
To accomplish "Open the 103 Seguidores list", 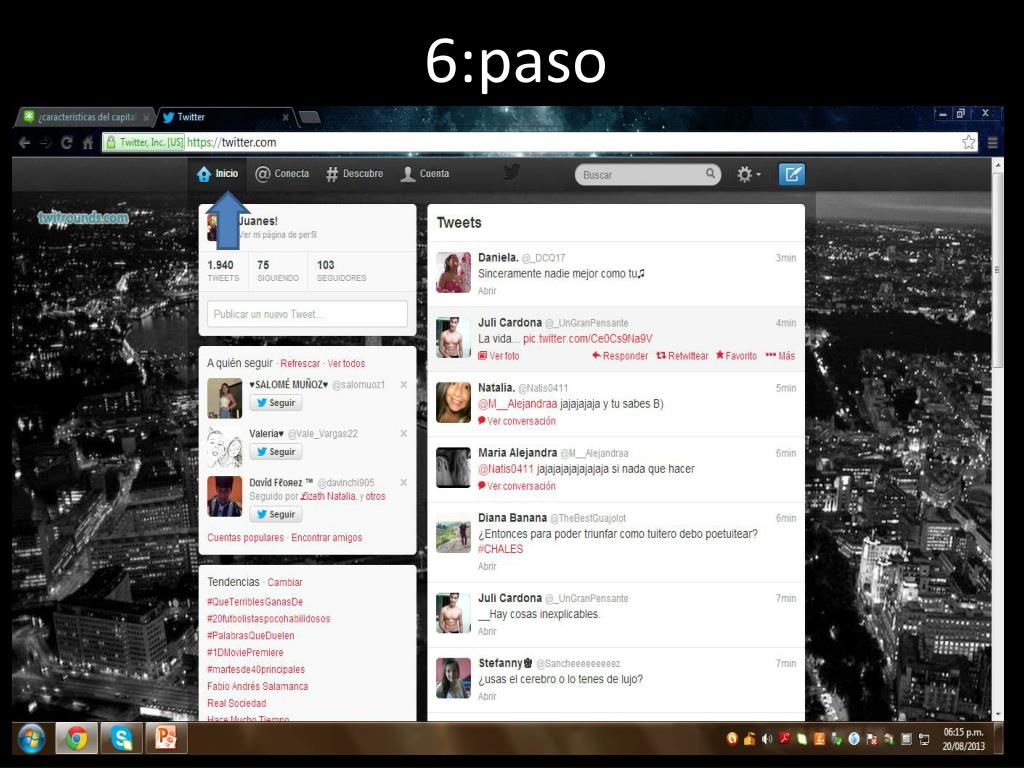I will [x=341, y=270].
